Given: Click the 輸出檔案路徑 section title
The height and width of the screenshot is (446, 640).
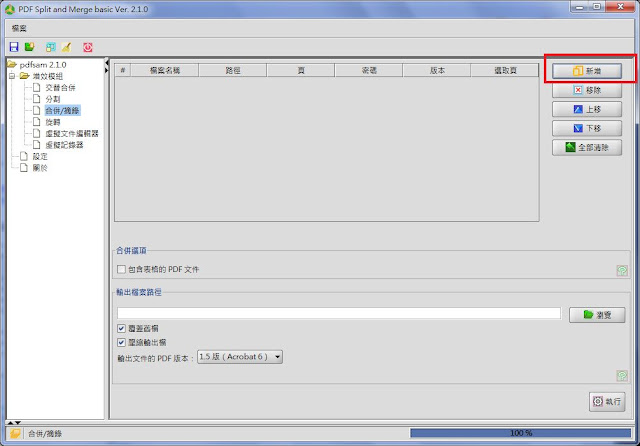Looking at the screenshot, I should (139, 292).
